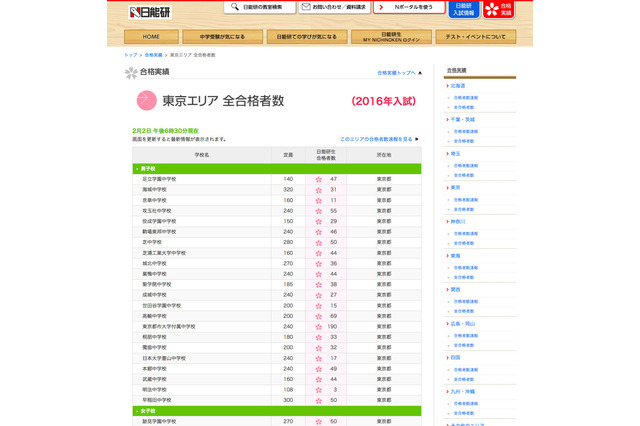The width and height of the screenshot is (640, 426).
Task: Follow the このエリアの合格者数速報を見る link
Action: [x=376, y=139]
